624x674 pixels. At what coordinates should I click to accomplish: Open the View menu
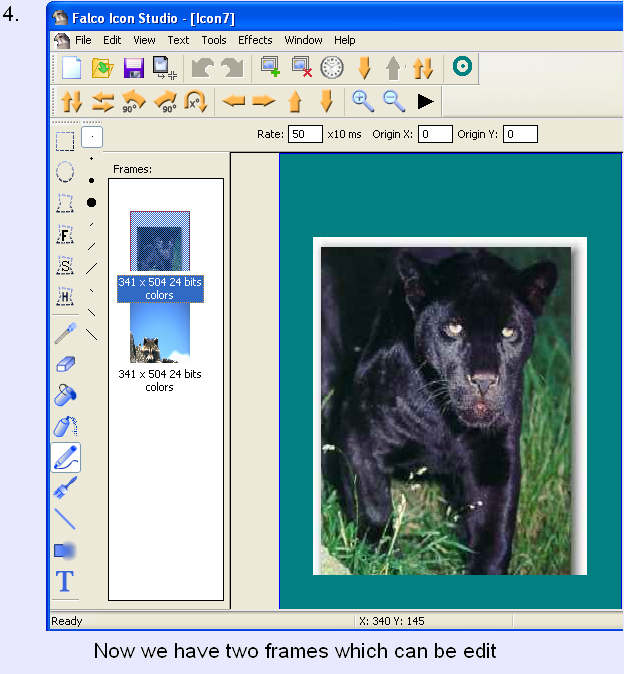pos(144,40)
